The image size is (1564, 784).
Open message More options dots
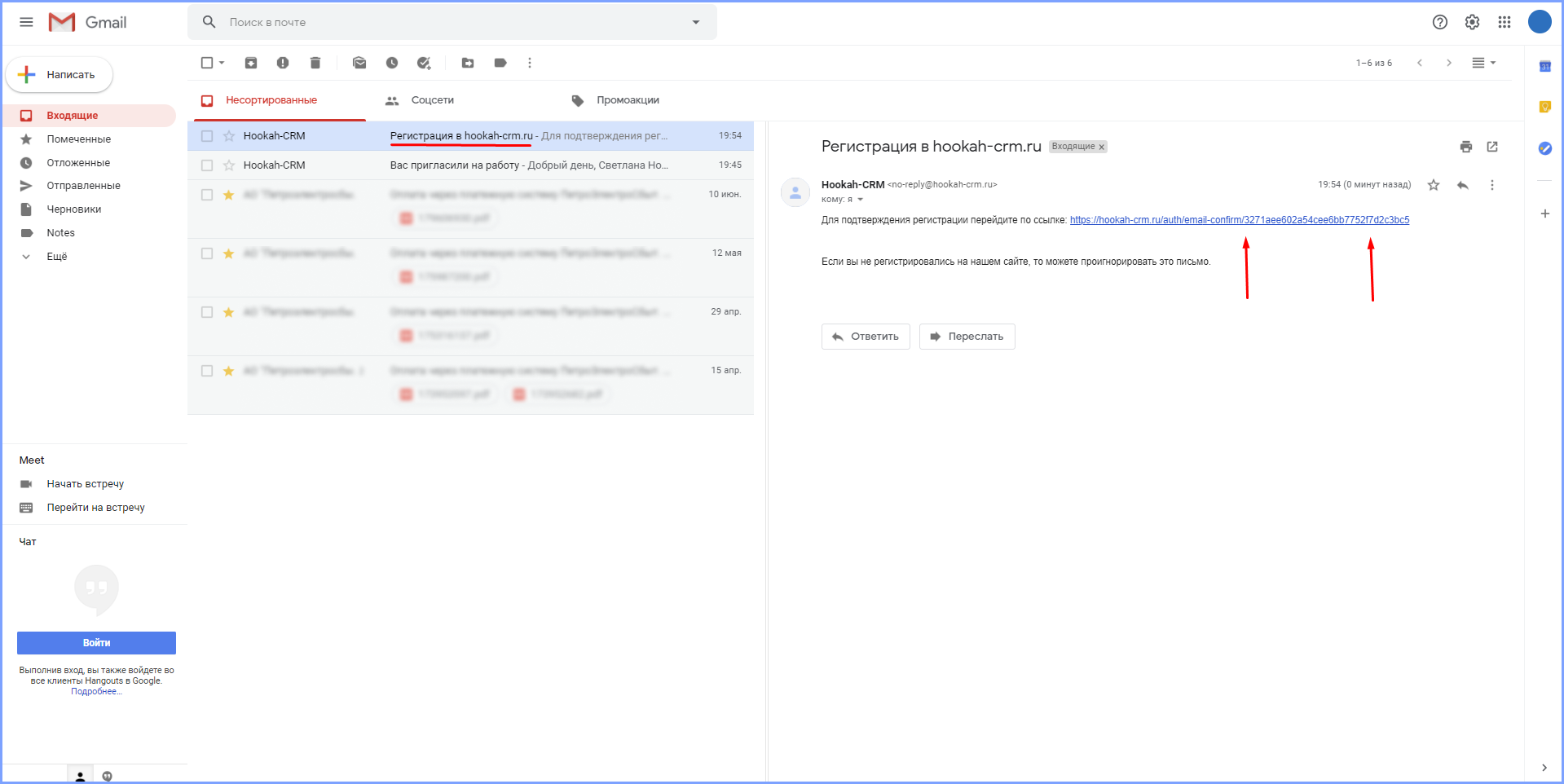click(x=1492, y=185)
